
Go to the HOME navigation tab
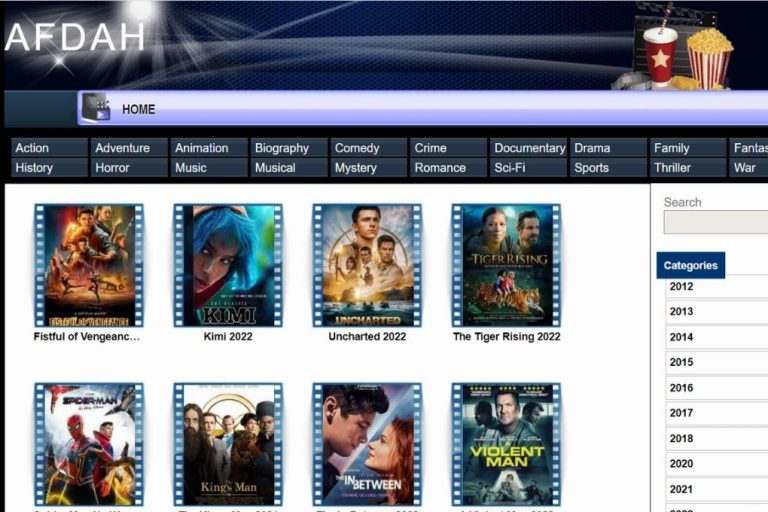(138, 109)
